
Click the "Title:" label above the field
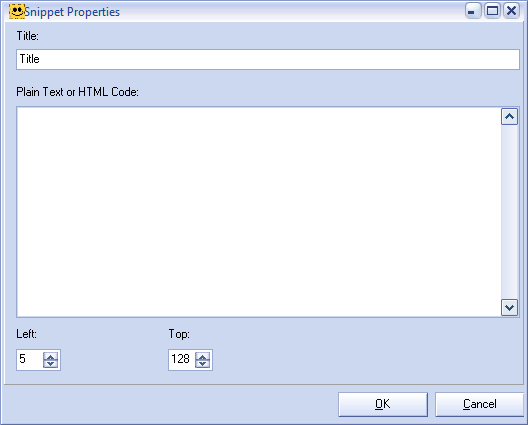point(28,36)
